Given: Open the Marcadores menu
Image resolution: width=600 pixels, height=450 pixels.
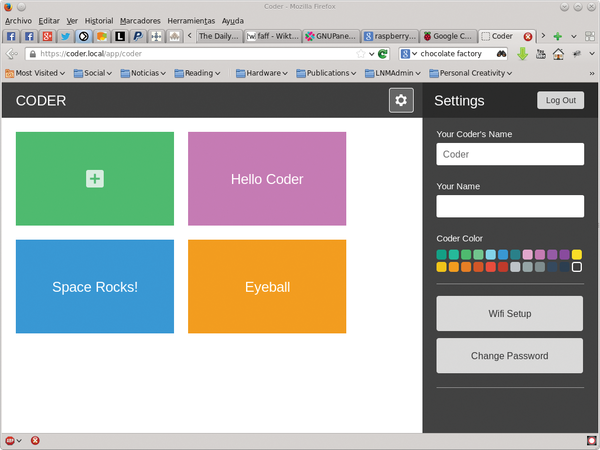Looking at the screenshot, I should (140, 20).
